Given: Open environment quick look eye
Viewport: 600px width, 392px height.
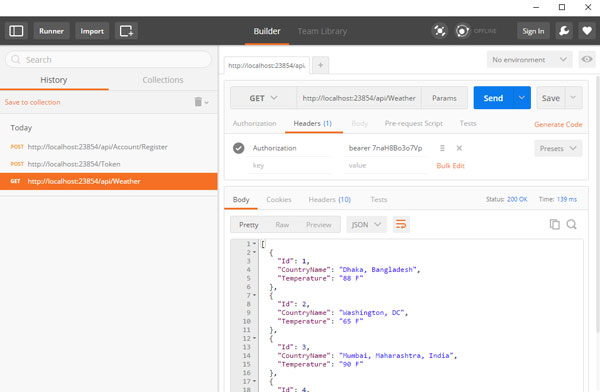Looking at the screenshot, I should tap(587, 59).
